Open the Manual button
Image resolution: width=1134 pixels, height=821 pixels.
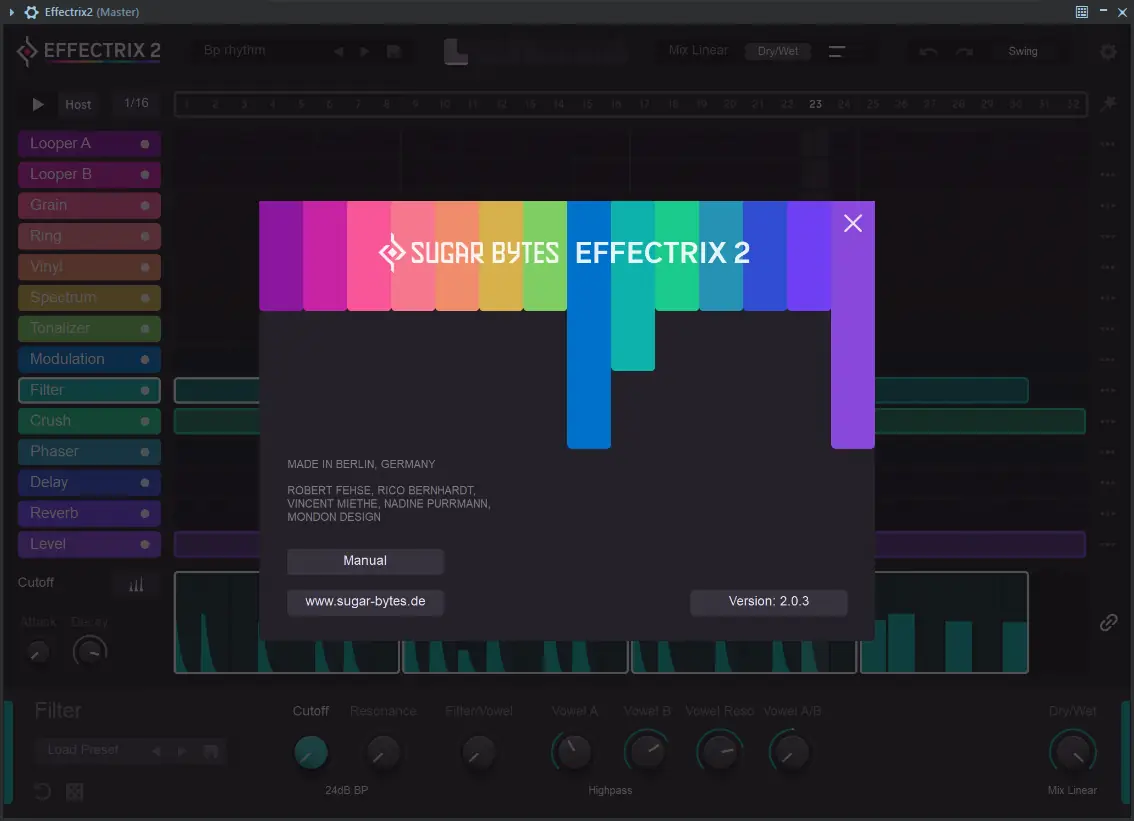click(x=365, y=561)
